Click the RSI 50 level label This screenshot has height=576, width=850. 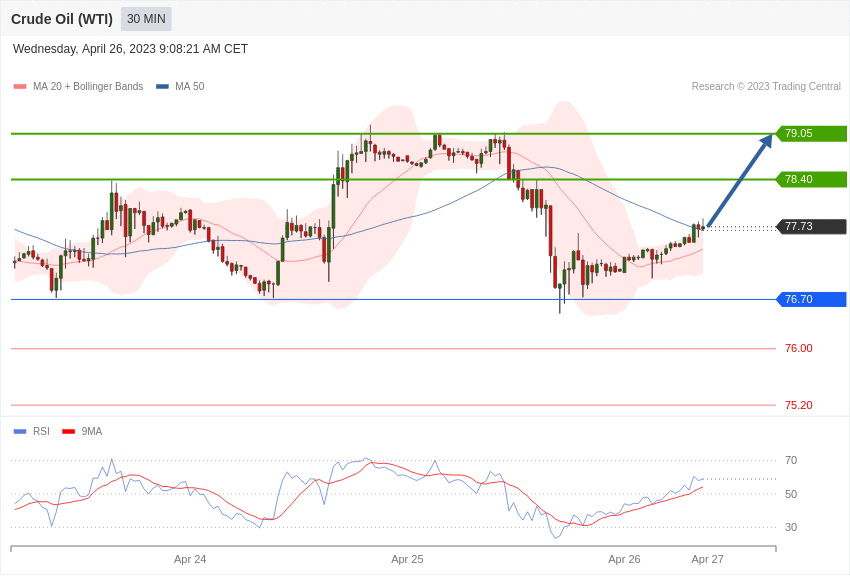pyautogui.click(x=791, y=494)
